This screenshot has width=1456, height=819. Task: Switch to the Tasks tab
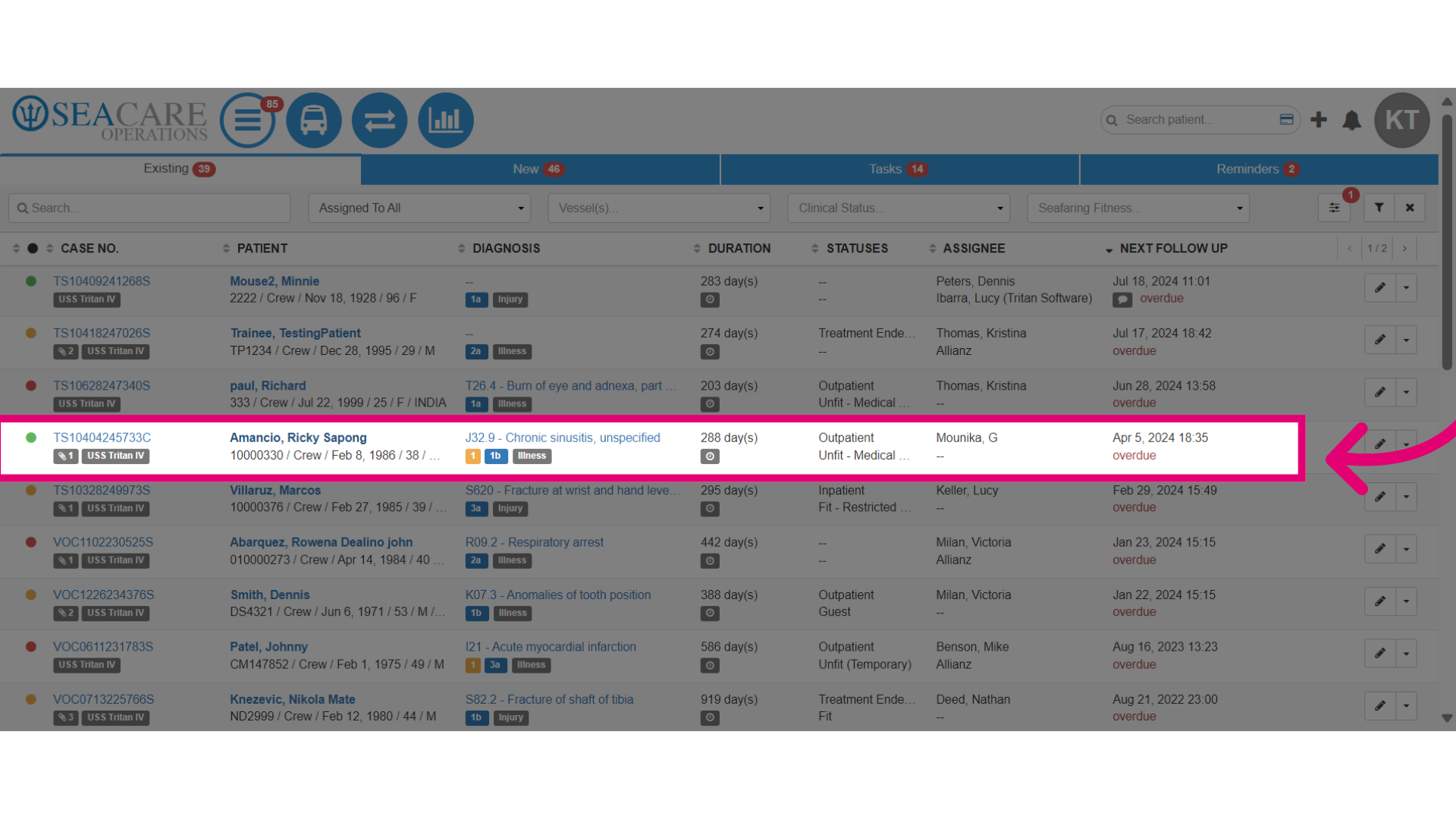pyautogui.click(x=899, y=169)
